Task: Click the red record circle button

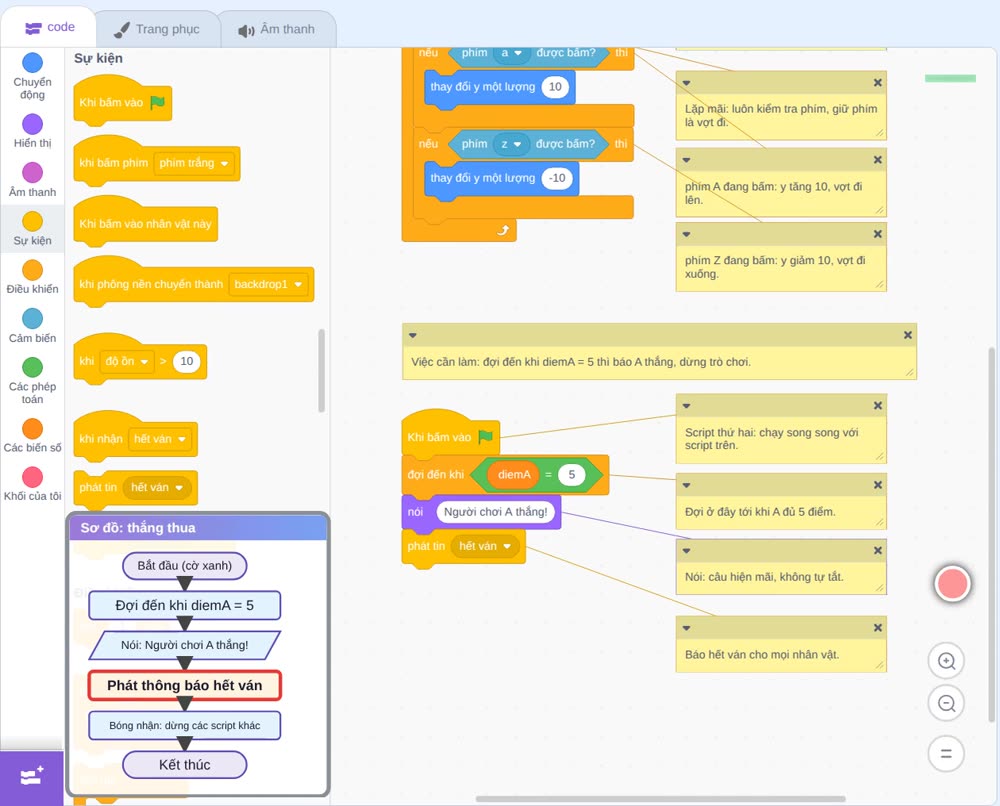Action: (x=952, y=583)
